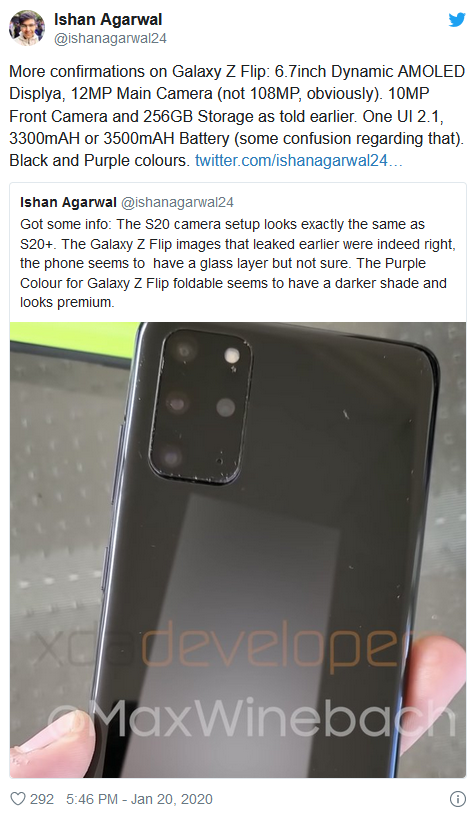Open the Ishan Agarwal name in tweet header

tap(108, 19)
